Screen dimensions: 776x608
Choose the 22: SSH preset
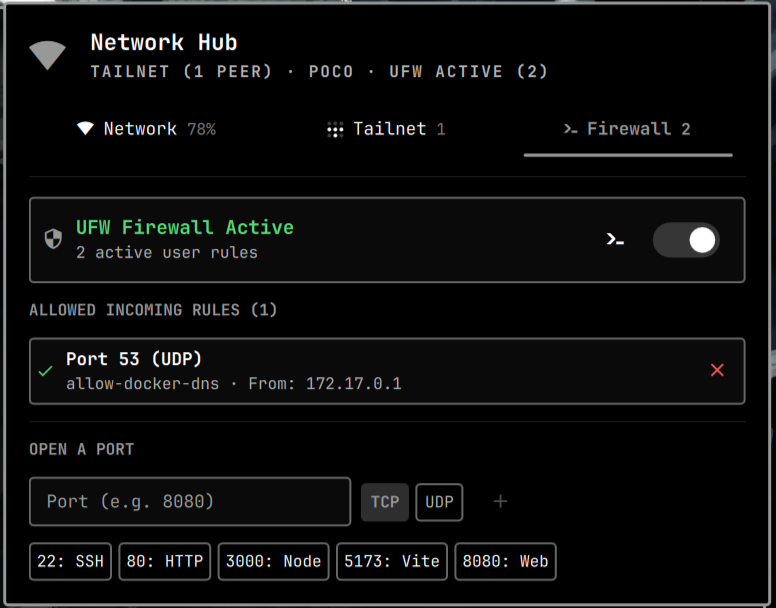(x=70, y=561)
